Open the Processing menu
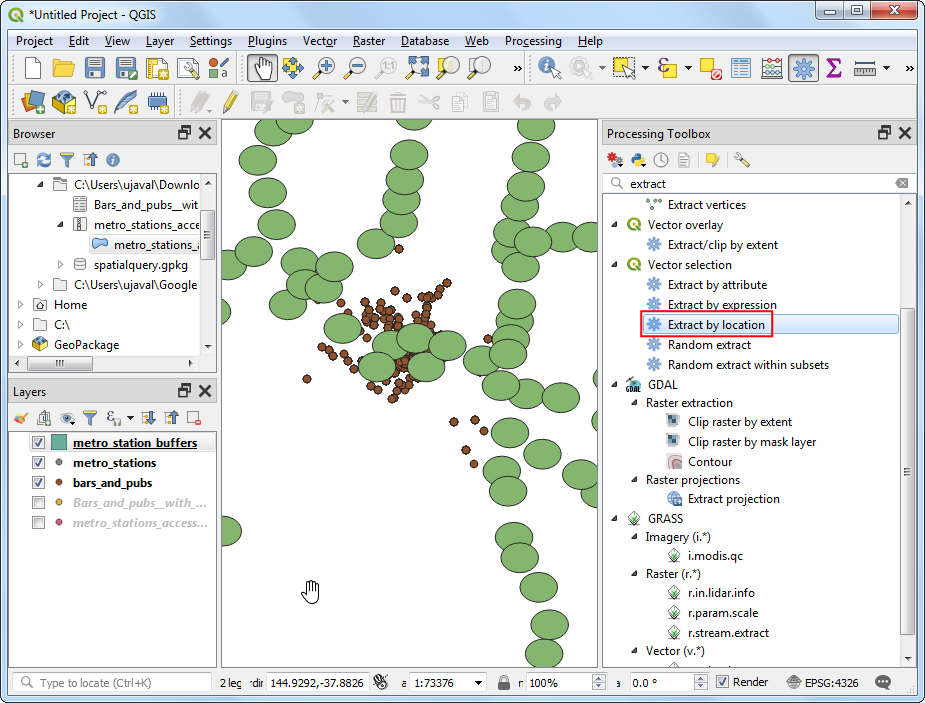Viewport: 925px width, 703px height. (532, 41)
